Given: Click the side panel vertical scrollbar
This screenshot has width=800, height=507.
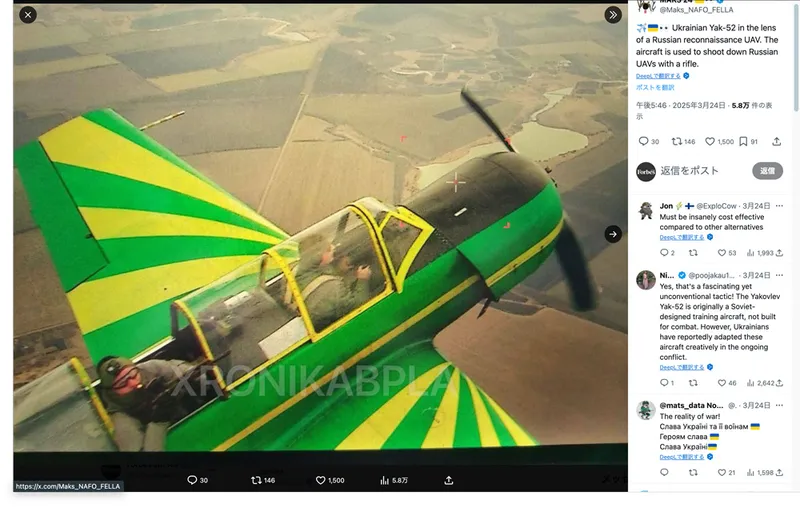Looking at the screenshot, I should 796,56.
